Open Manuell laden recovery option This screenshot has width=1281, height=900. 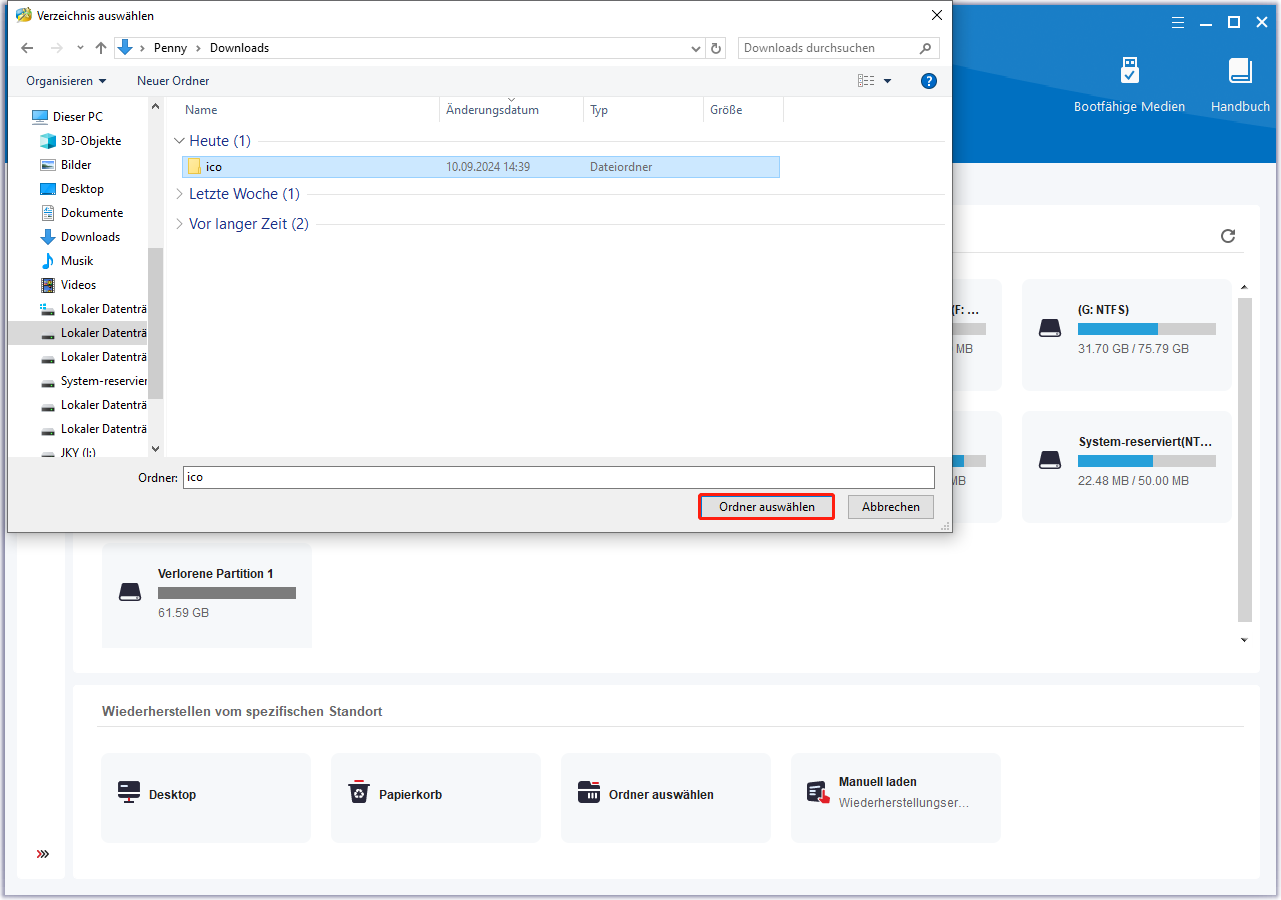896,797
